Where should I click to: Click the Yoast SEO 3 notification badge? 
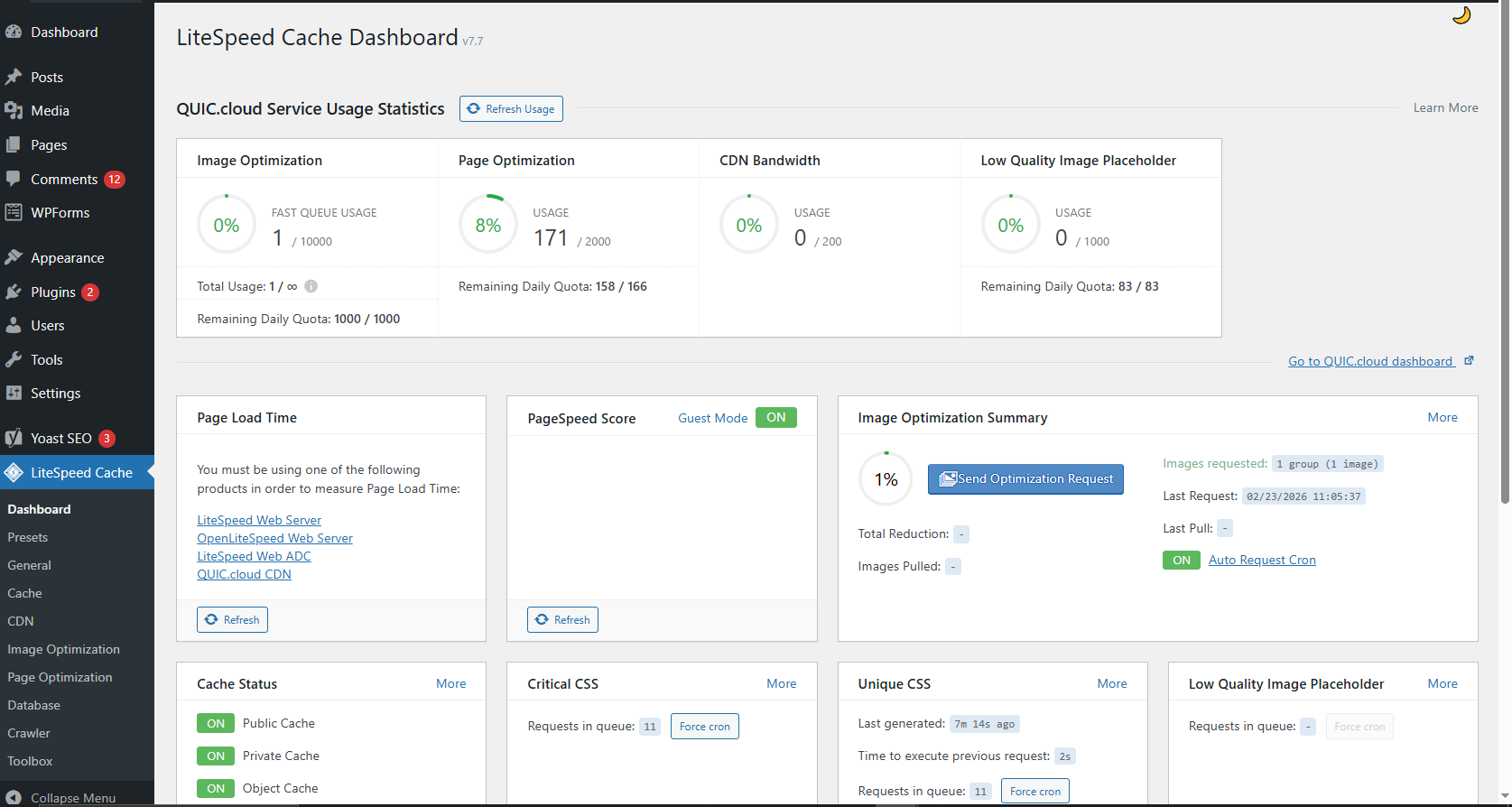click(107, 438)
